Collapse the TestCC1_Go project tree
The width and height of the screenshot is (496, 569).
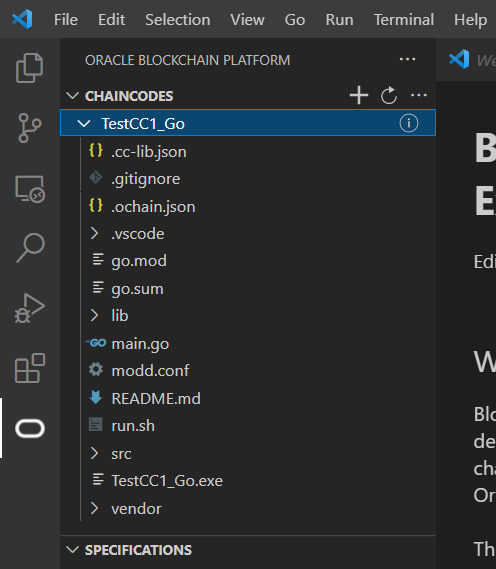point(84,123)
